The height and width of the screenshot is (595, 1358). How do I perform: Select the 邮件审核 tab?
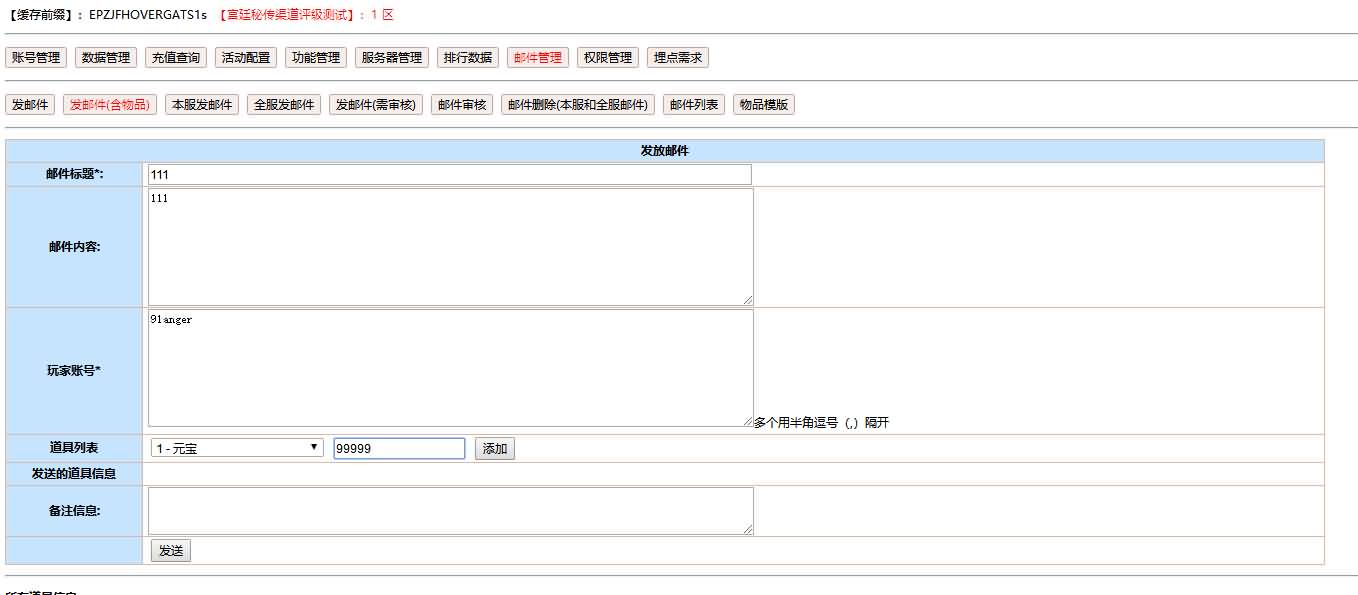pos(462,105)
